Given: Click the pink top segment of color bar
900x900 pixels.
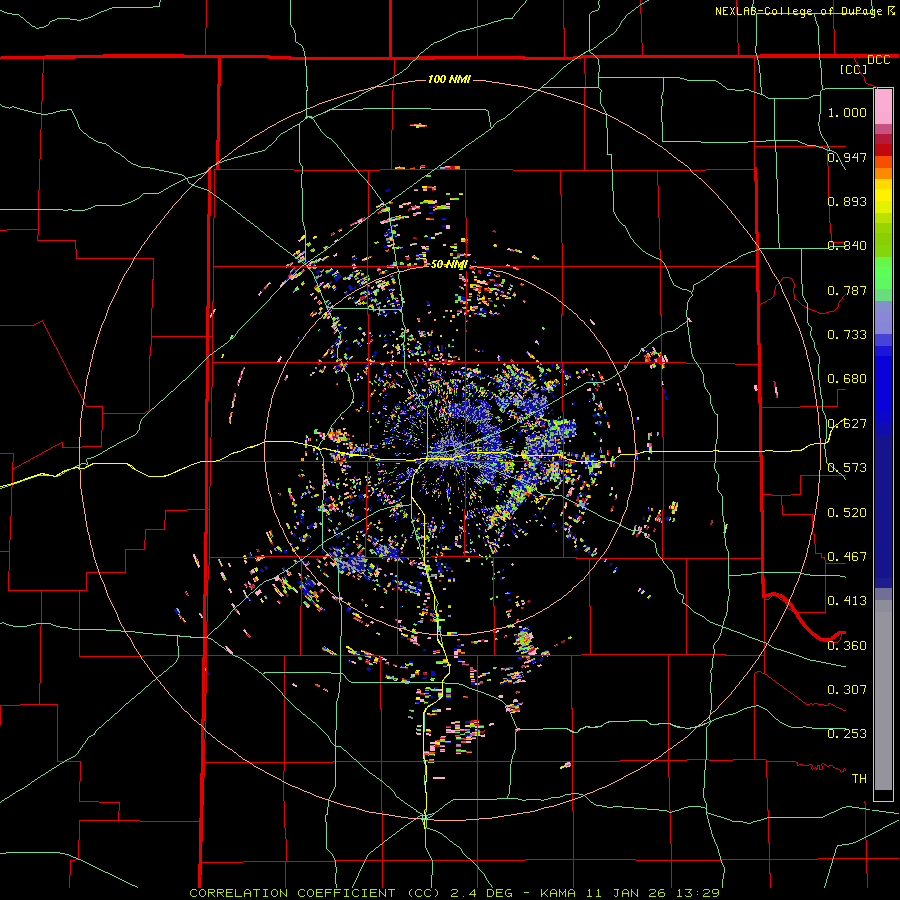Looking at the screenshot, I should [x=883, y=107].
